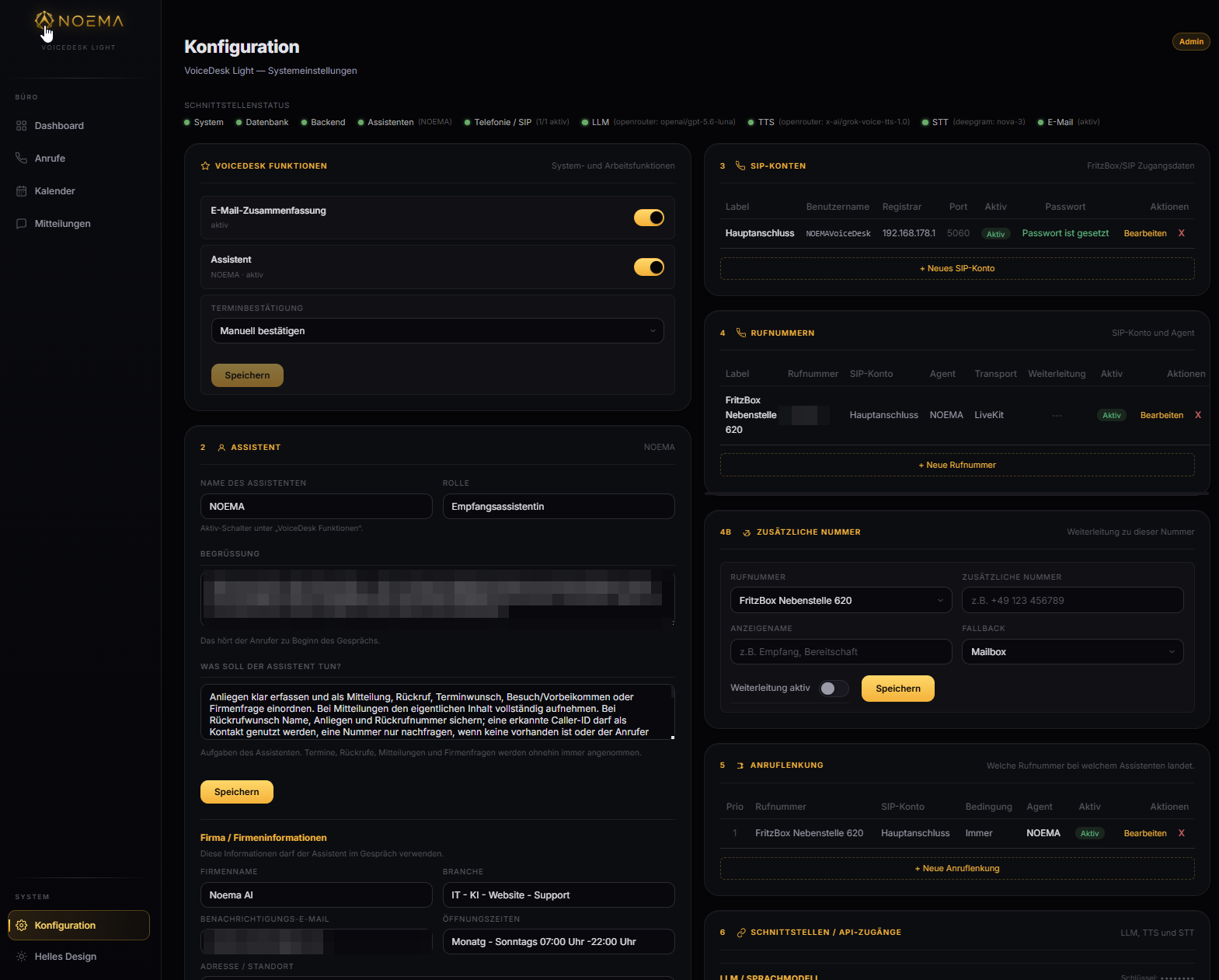Screen dimensions: 1219x980
Task: Click the Dashboard grid icon
Action: (x=21, y=126)
